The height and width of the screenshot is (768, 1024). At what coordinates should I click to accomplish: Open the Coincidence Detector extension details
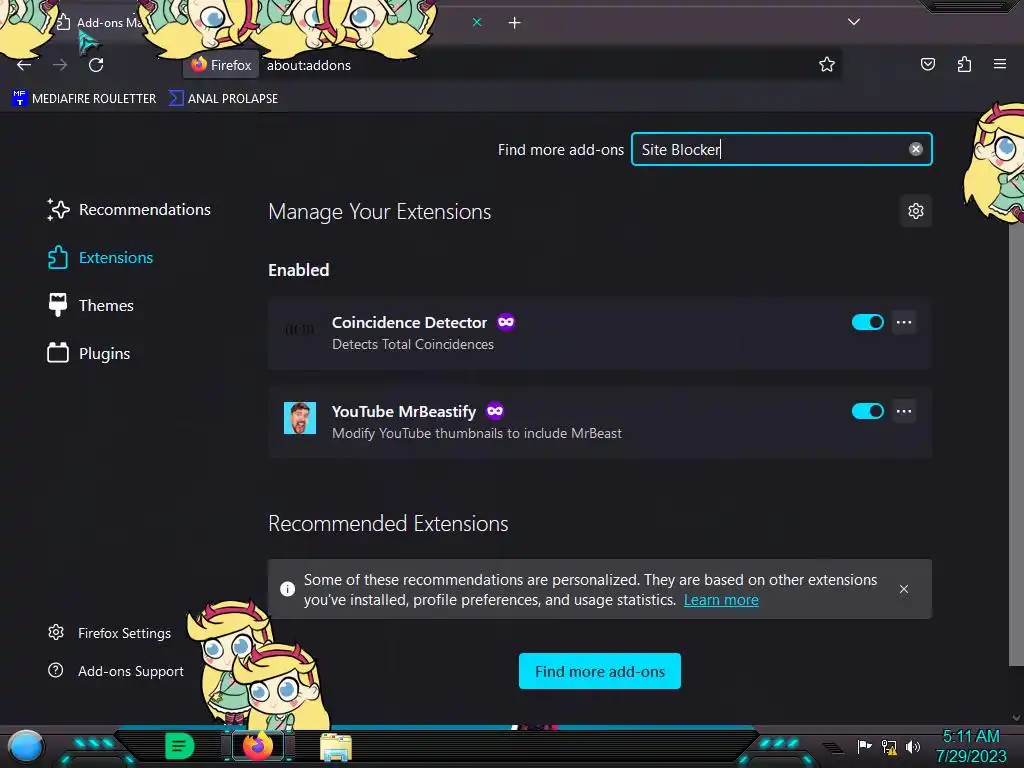(600, 333)
